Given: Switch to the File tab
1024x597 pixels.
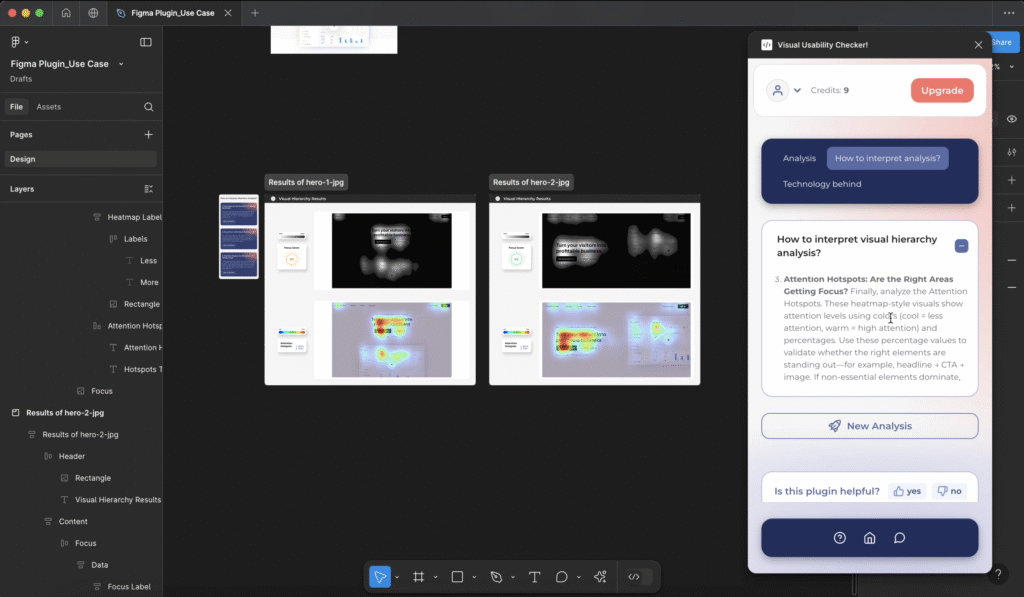Looking at the screenshot, I should 16,106.
